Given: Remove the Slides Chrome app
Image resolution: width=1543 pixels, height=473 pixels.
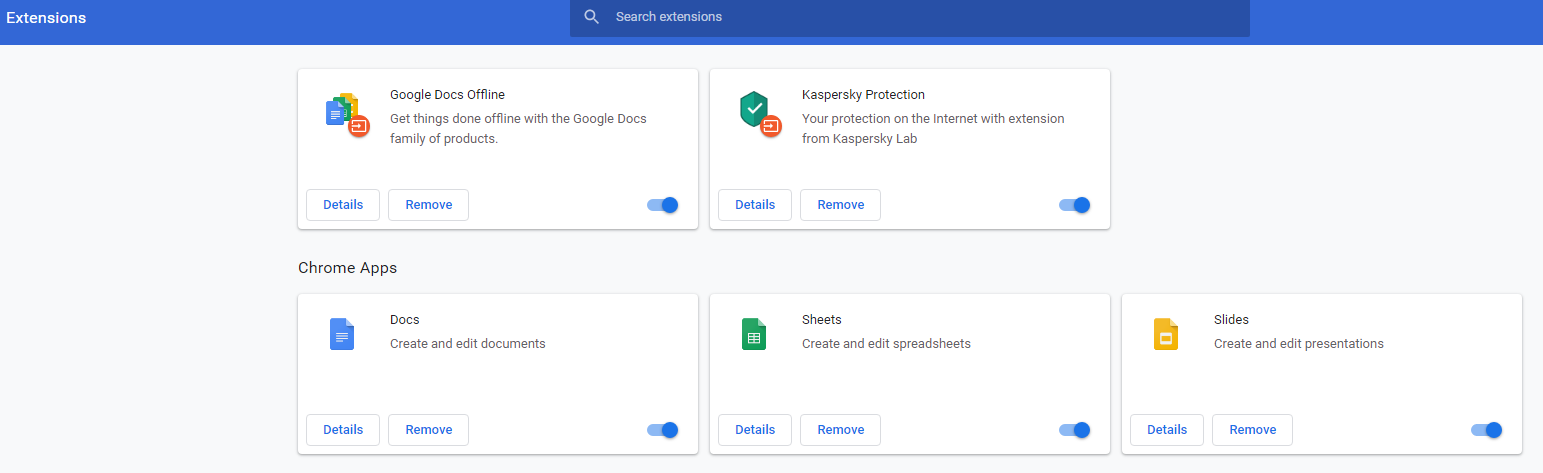Looking at the screenshot, I should pyautogui.click(x=1252, y=430).
